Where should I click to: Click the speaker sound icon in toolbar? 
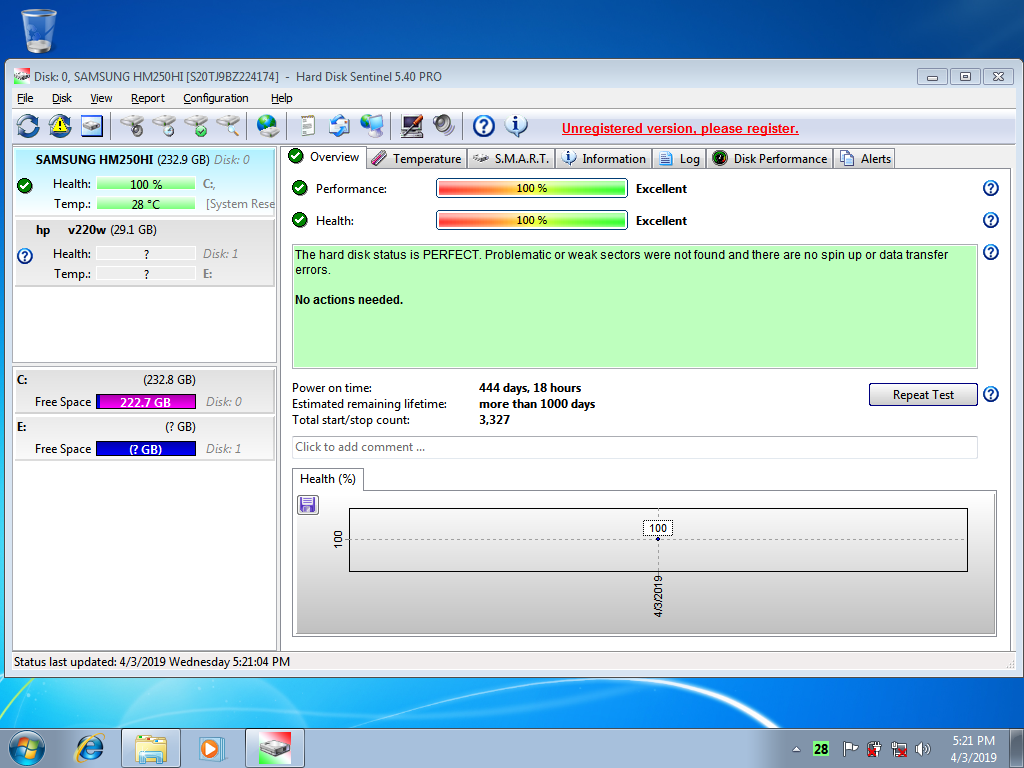(443, 125)
